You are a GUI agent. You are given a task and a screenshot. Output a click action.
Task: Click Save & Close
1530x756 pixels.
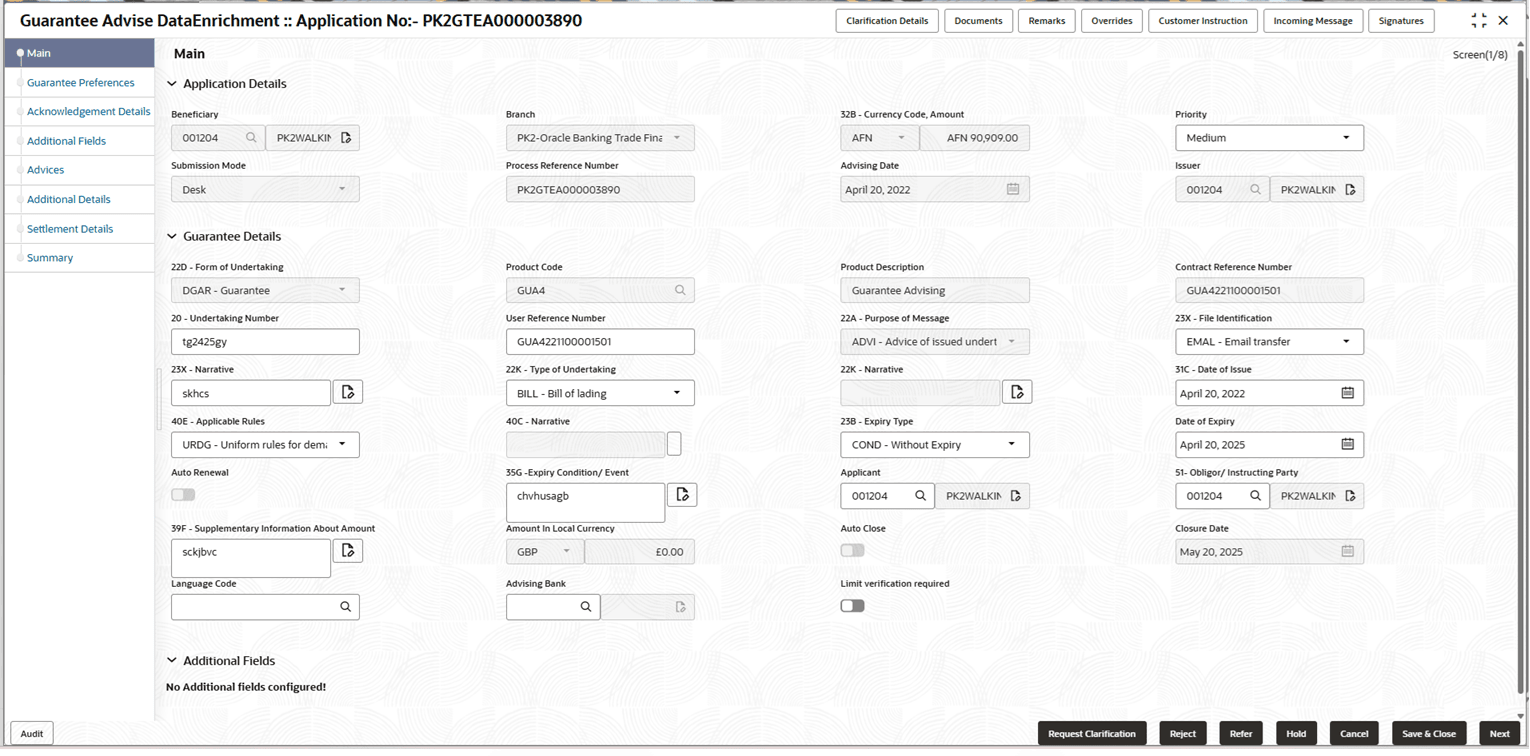(x=1429, y=733)
